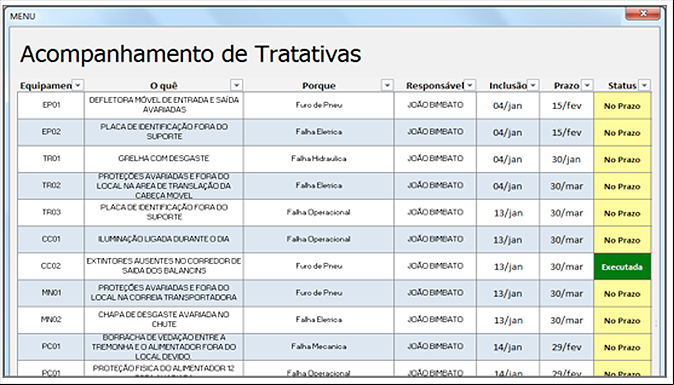The height and width of the screenshot is (385, 674).
Task: Open the Equipamento column filter dropdown
Action: [x=78, y=85]
